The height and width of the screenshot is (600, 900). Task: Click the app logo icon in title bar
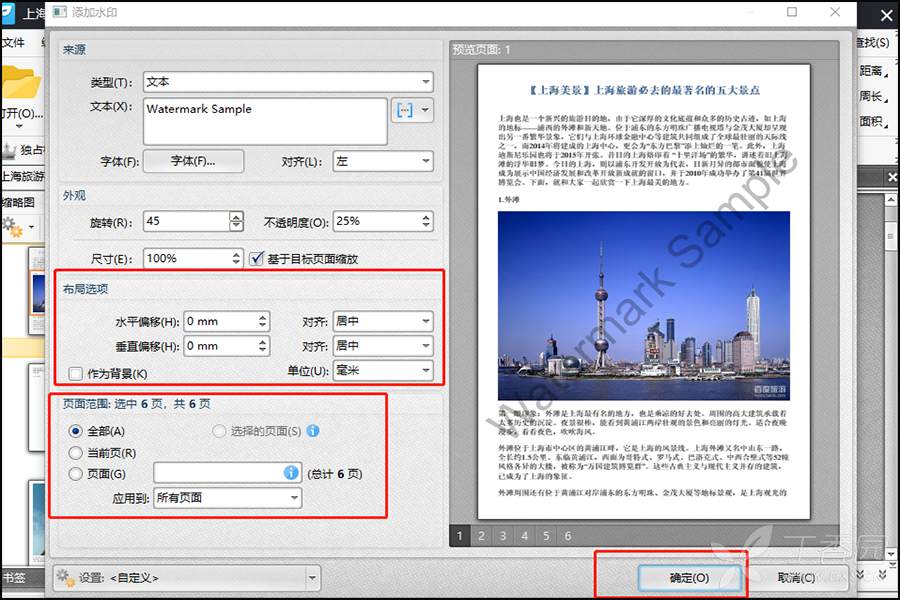click(x=9, y=13)
